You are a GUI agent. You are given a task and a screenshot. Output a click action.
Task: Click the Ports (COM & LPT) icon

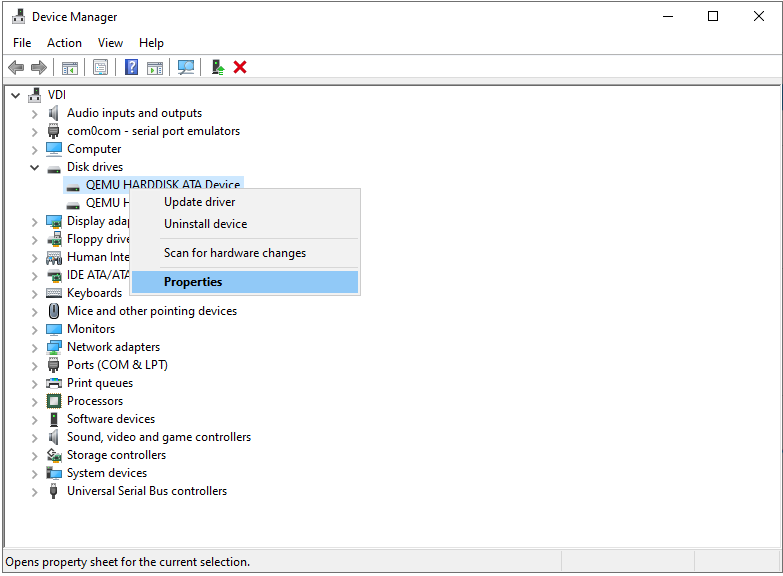click(53, 365)
